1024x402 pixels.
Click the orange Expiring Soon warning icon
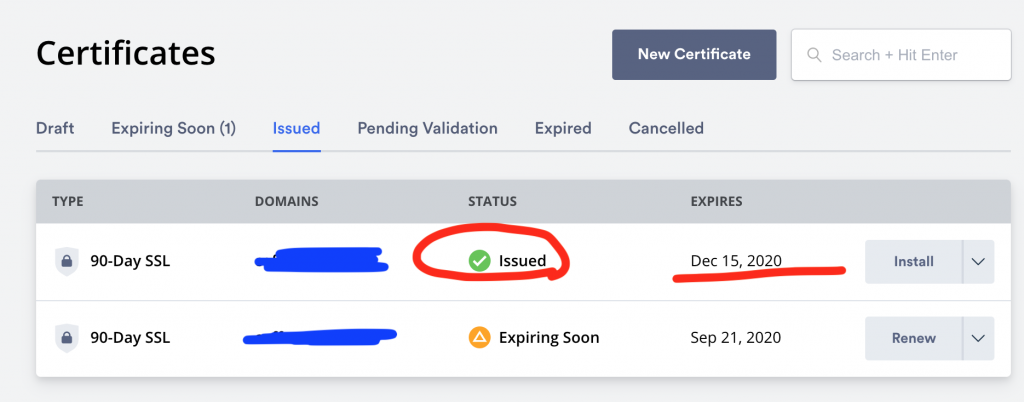tap(479, 338)
